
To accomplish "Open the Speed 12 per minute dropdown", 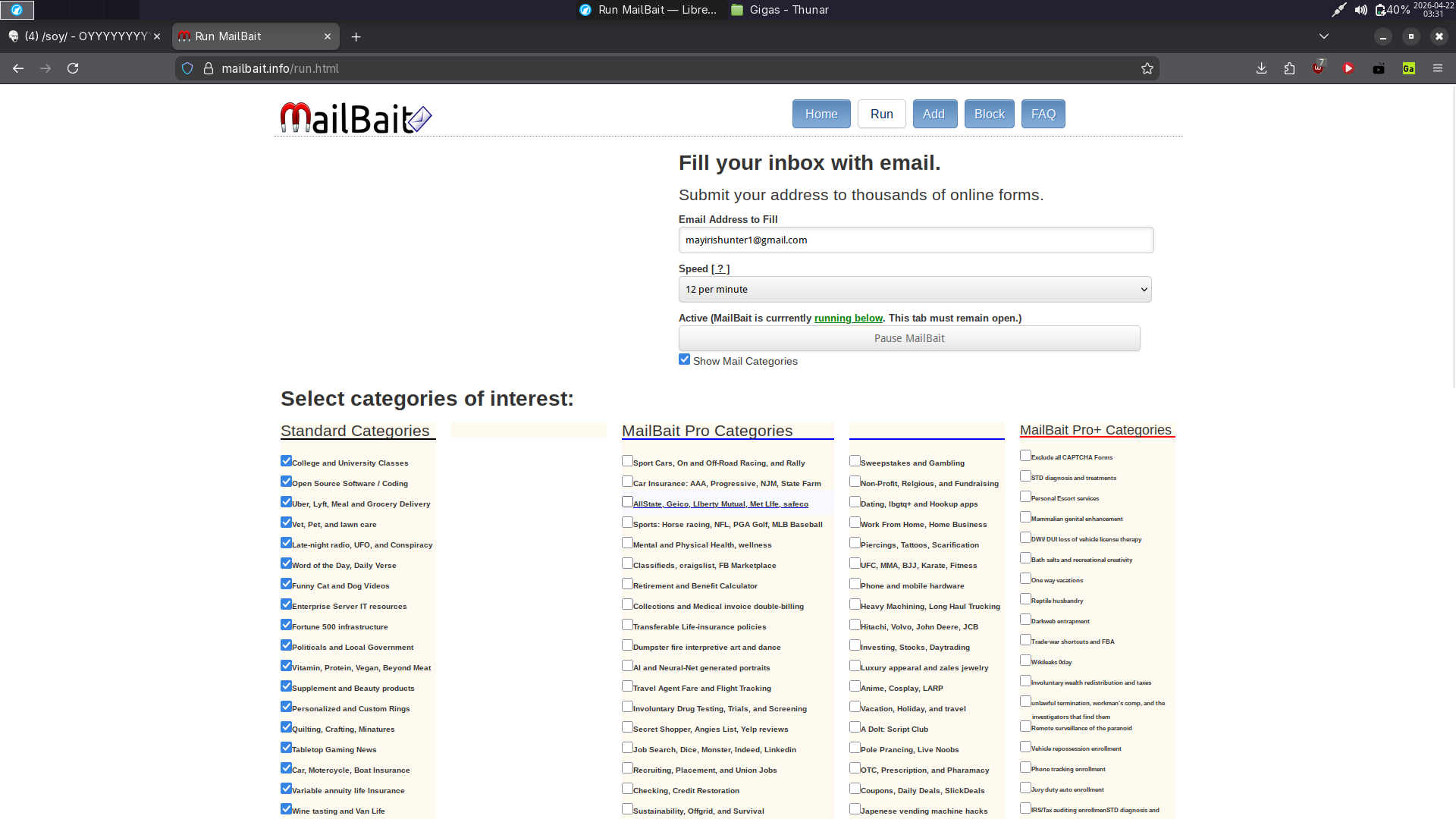I will pyautogui.click(x=915, y=289).
